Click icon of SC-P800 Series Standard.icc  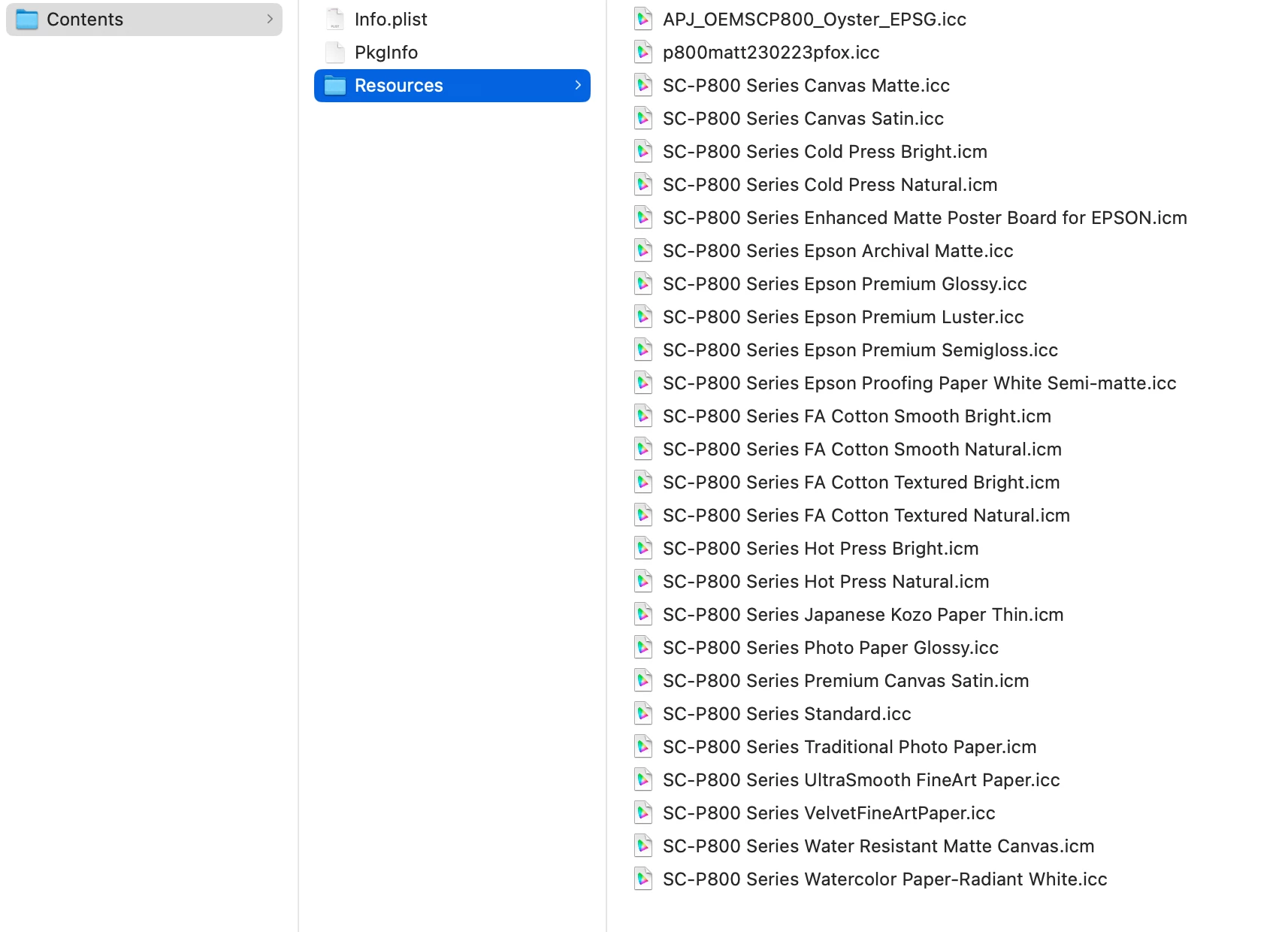[x=643, y=714]
